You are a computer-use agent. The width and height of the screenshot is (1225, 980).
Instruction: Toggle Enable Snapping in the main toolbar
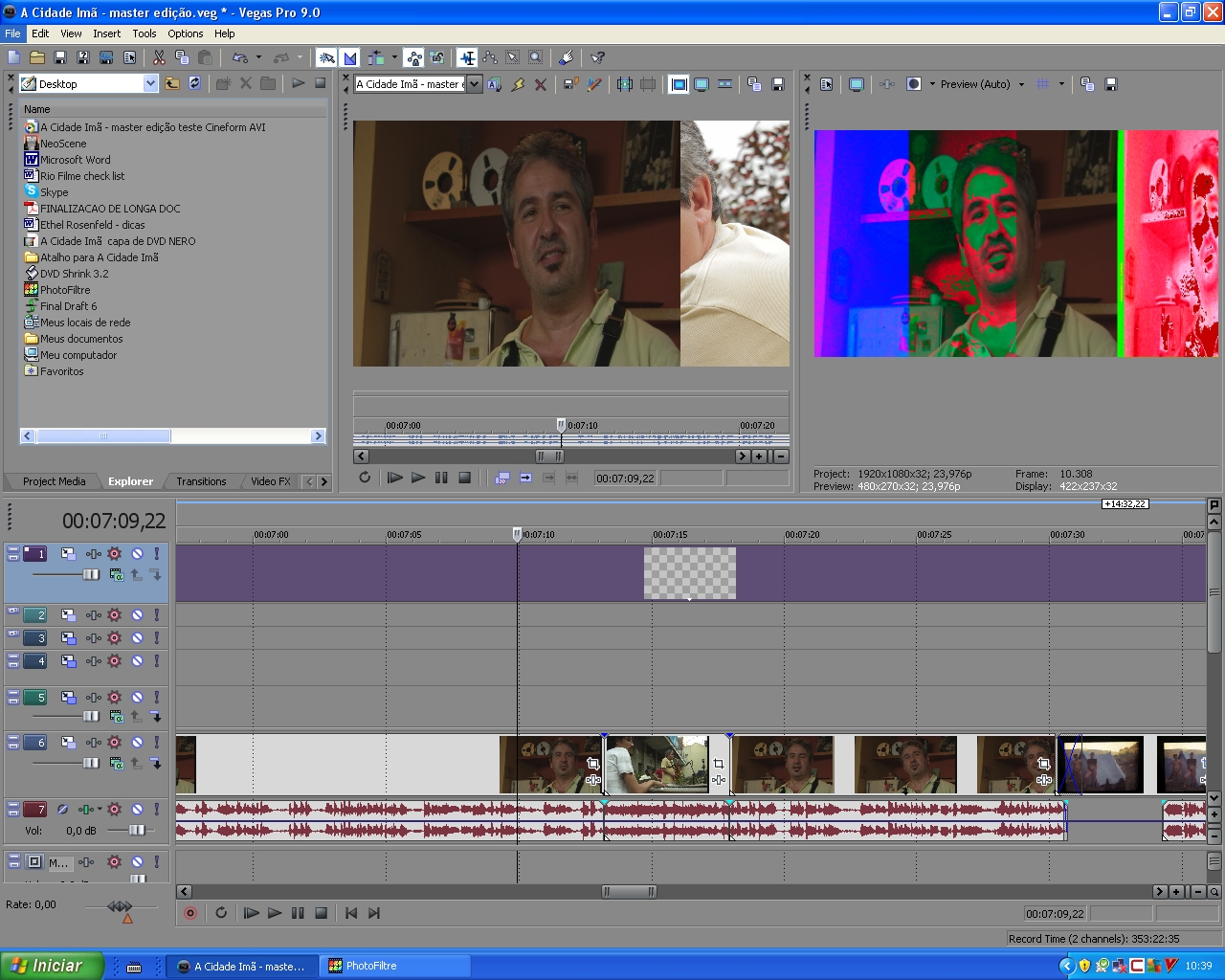(x=326, y=57)
